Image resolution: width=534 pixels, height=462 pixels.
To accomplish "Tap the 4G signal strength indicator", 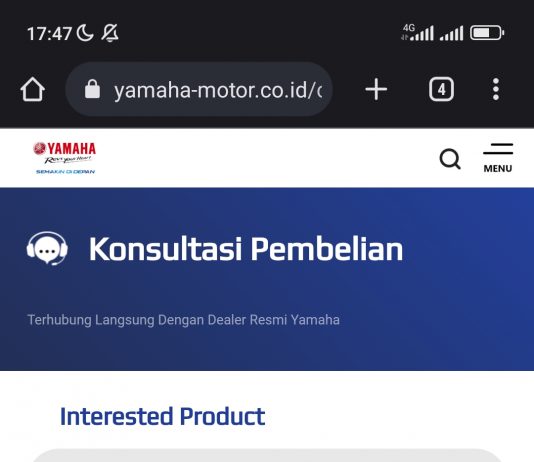I will tap(418, 33).
